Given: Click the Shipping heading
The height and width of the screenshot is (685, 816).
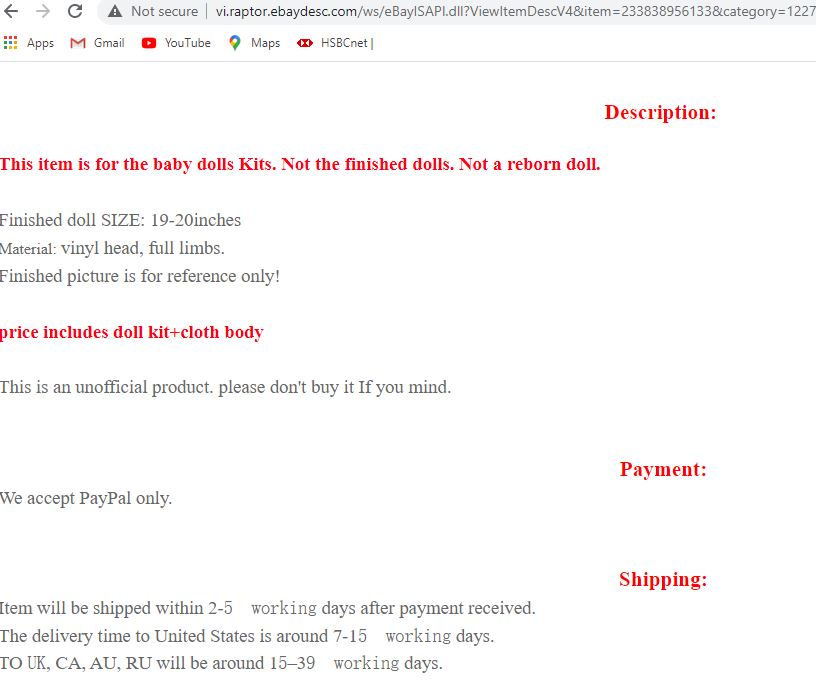Looking at the screenshot, I should tap(663, 579).
